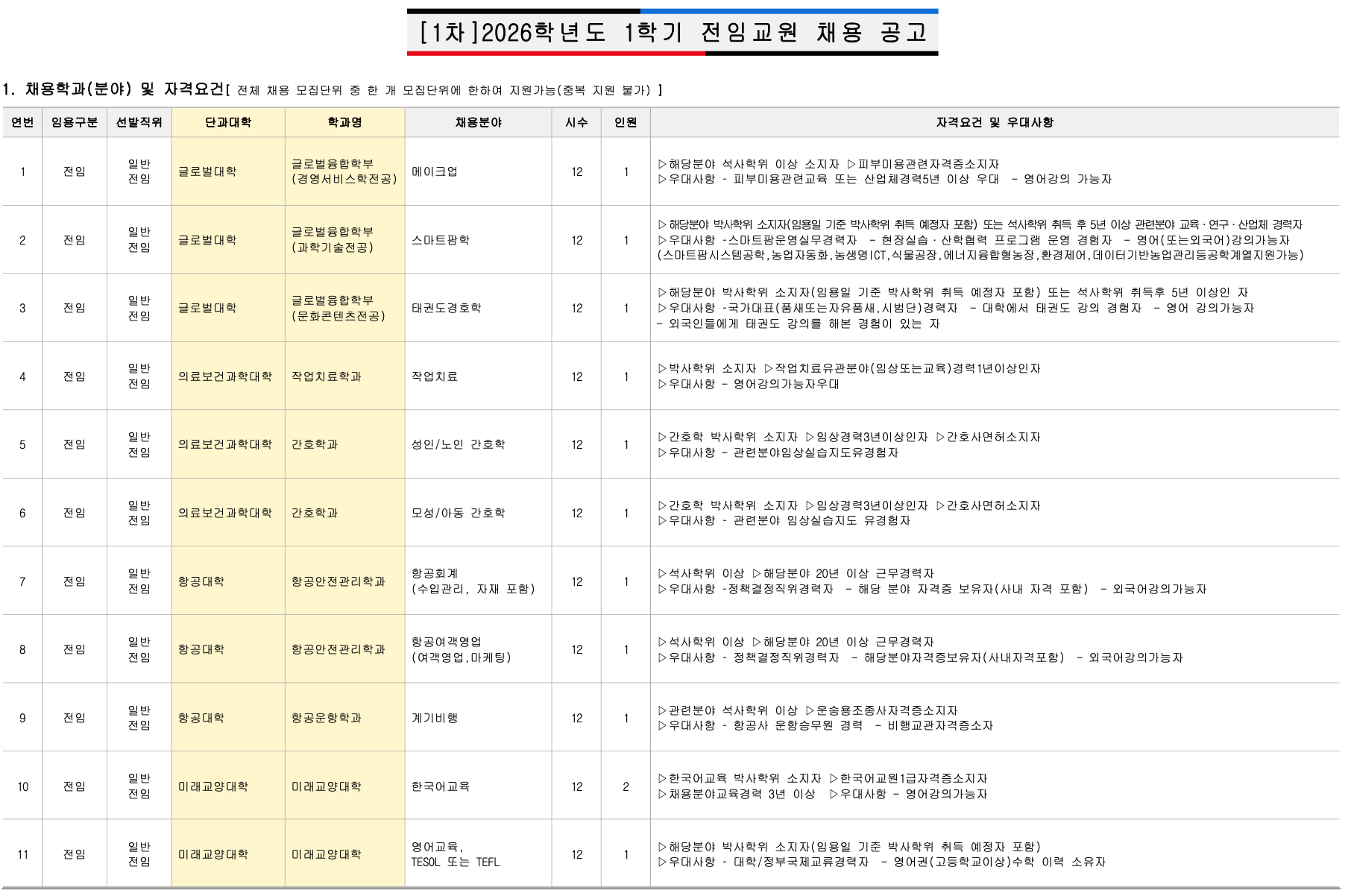The image size is (1351, 896).
Task: Click the 선발직위 column header
Action: point(139,122)
